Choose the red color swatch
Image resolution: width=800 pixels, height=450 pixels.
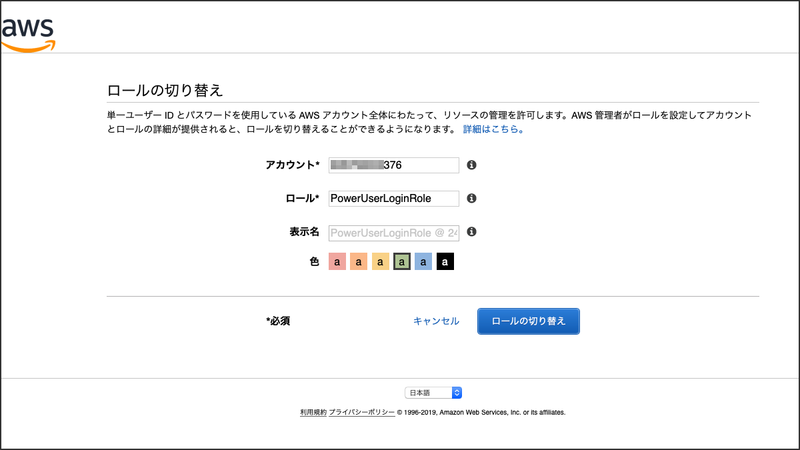pyautogui.click(x=337, y=262)
